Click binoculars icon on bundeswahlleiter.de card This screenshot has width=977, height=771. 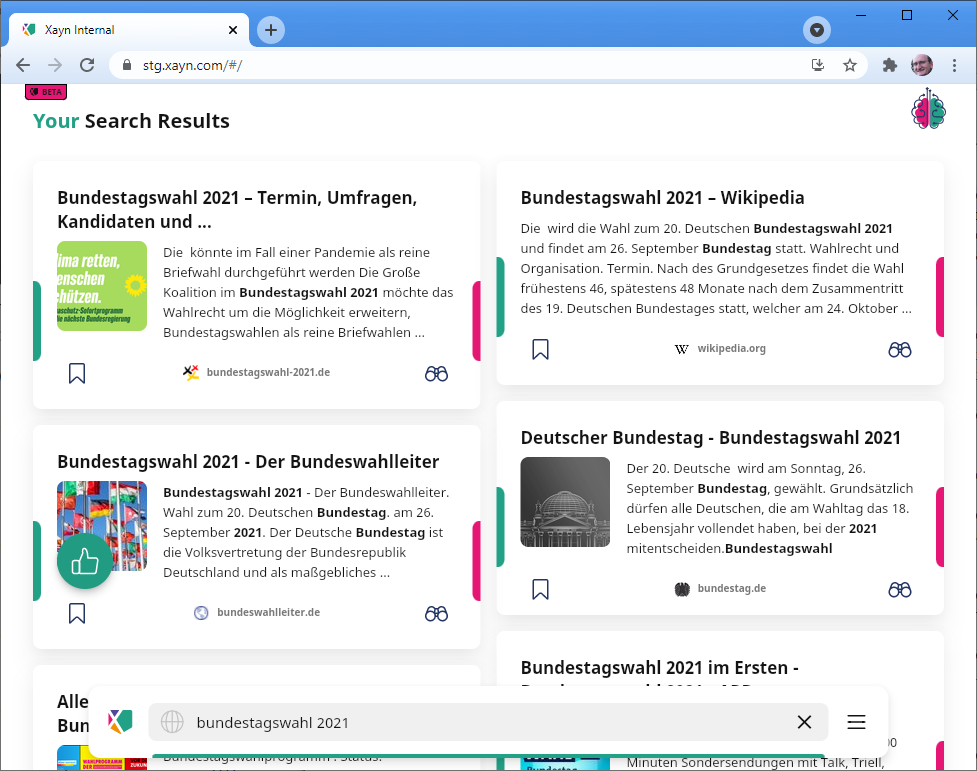(x=436, y=613)
